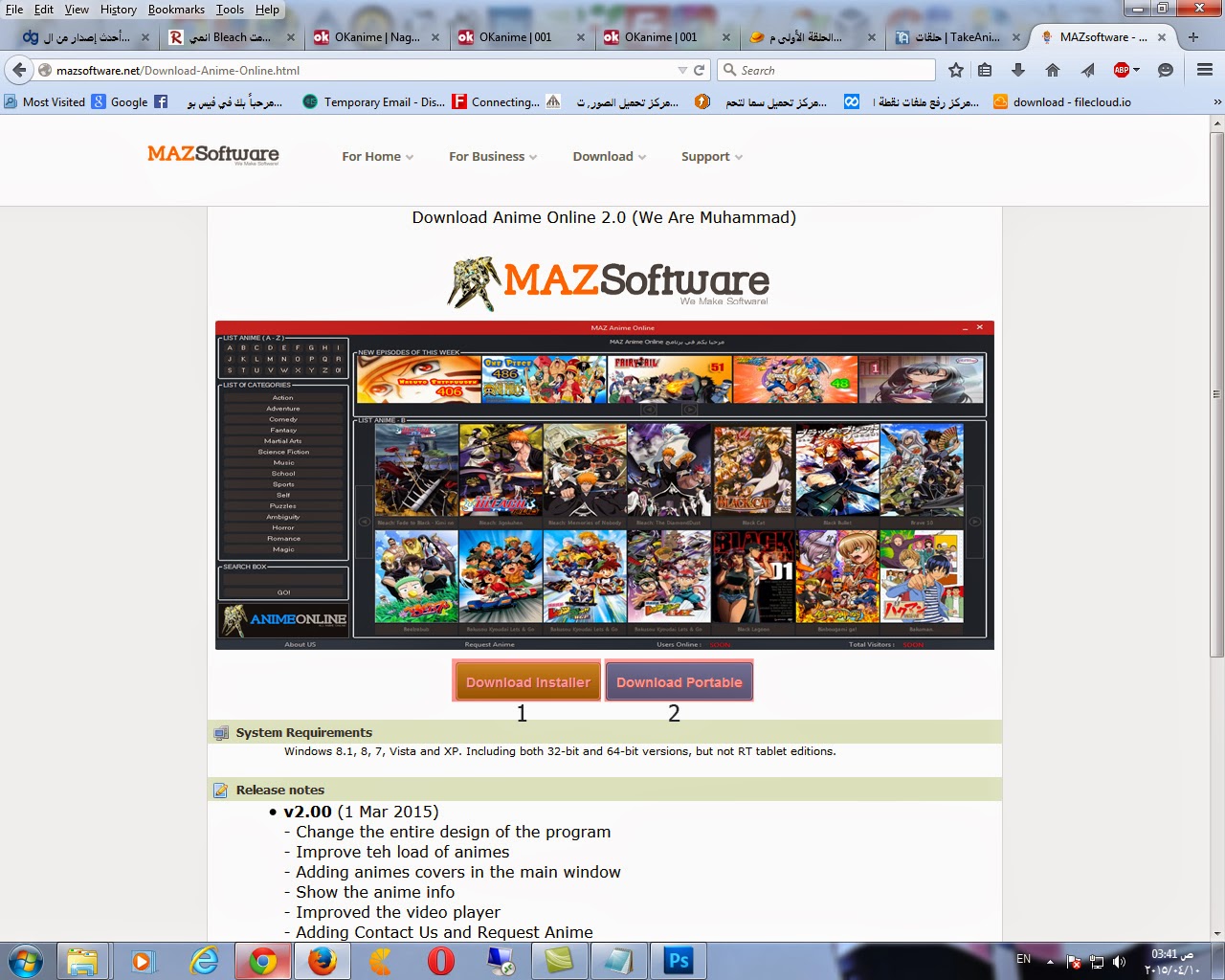
Task: Open the Help menu
Action: click(x=267, y=10)
